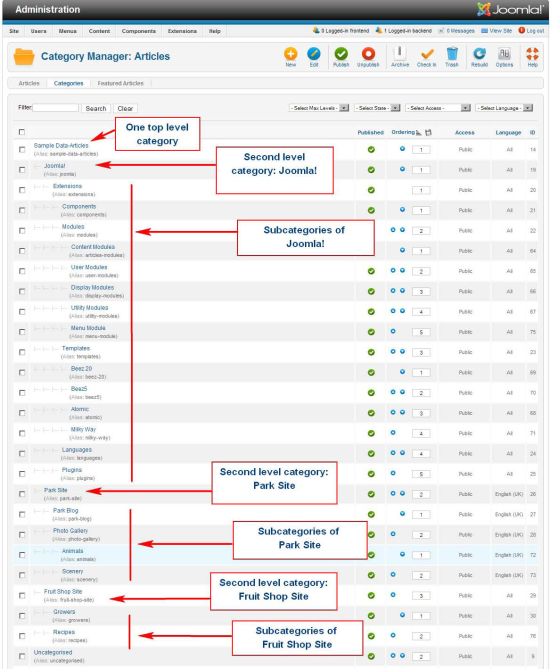The image size is (550, 669).
Task: Open the Select State dropdown
Action: coord(377,108)
